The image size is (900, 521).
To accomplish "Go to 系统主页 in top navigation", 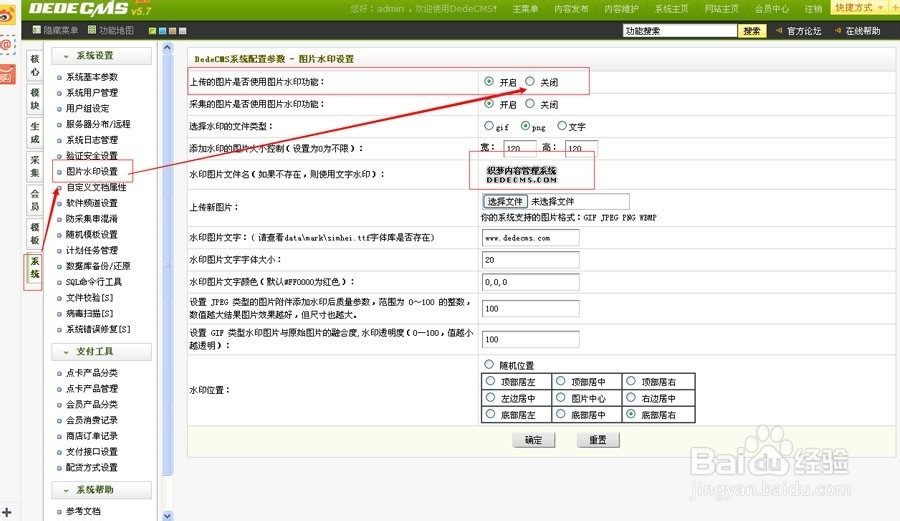I will (x=672, y=9).
